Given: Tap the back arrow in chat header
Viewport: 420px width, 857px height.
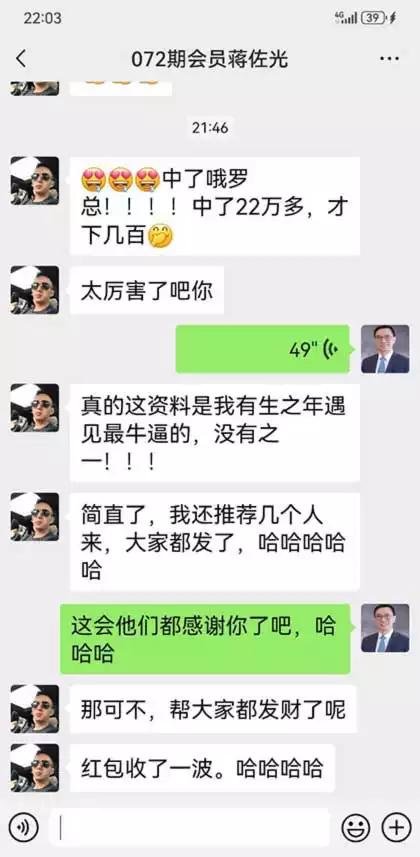Looking at the screenshot, I should (21, 59).
